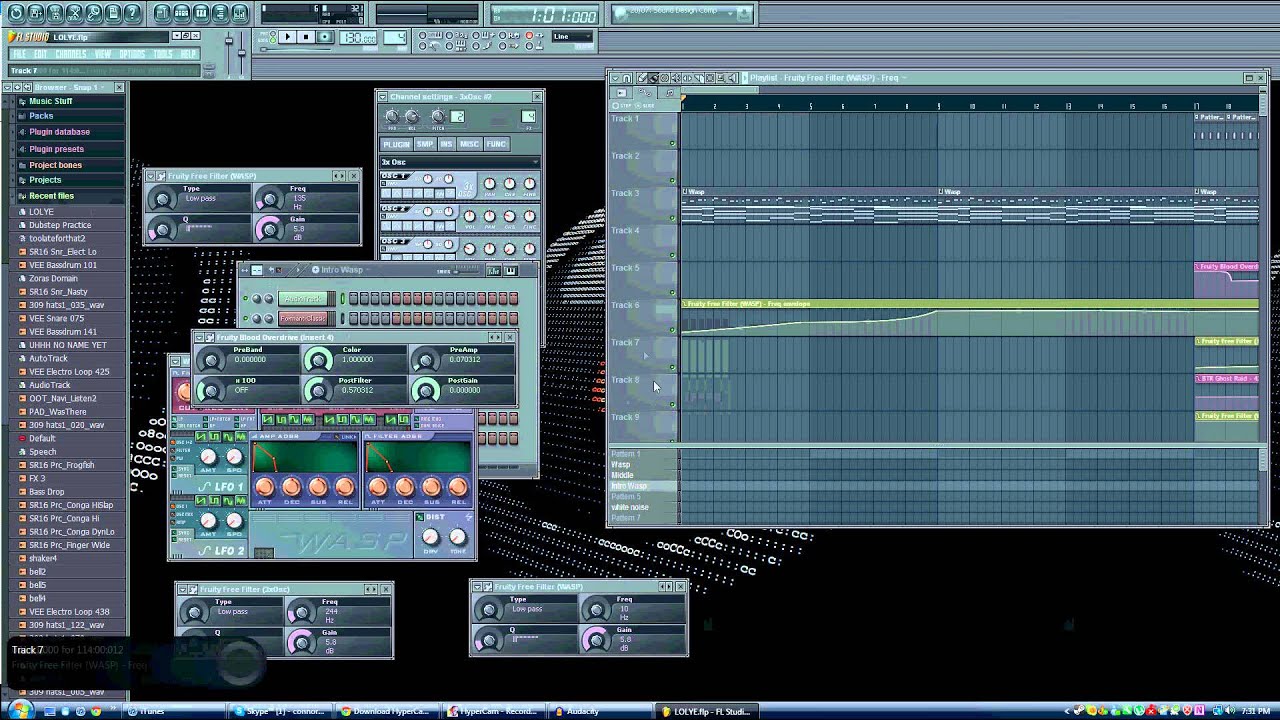The height and width of the screenshot is (720, 1280).
Task: Select the AudioTrack channel button in step sequencer
Action: pyautogui.click(x=303, y=299)
